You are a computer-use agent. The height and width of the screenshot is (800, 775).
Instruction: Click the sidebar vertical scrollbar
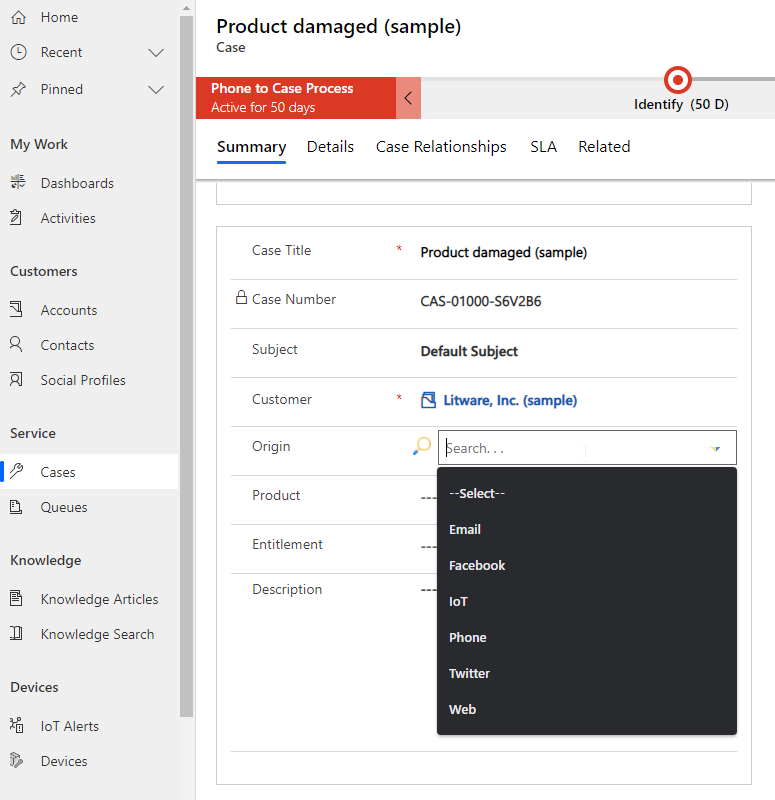(x=186, y=366)
